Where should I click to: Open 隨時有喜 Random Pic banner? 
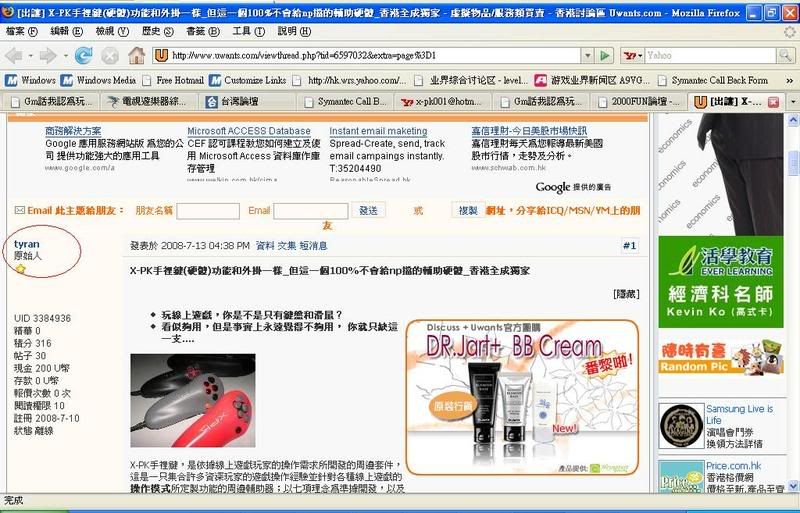720,357
